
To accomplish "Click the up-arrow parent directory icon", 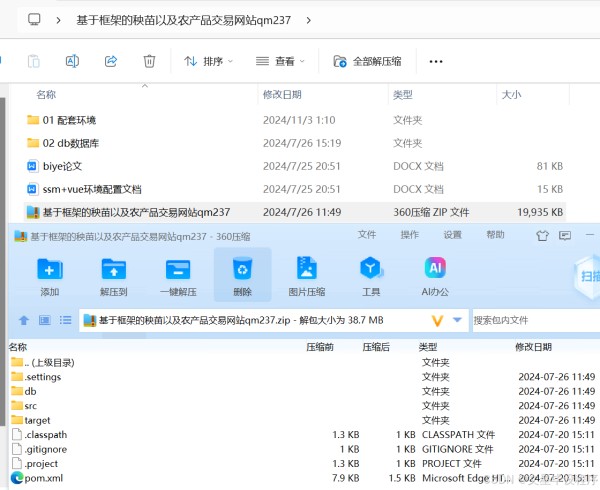I will pos(24,320).
